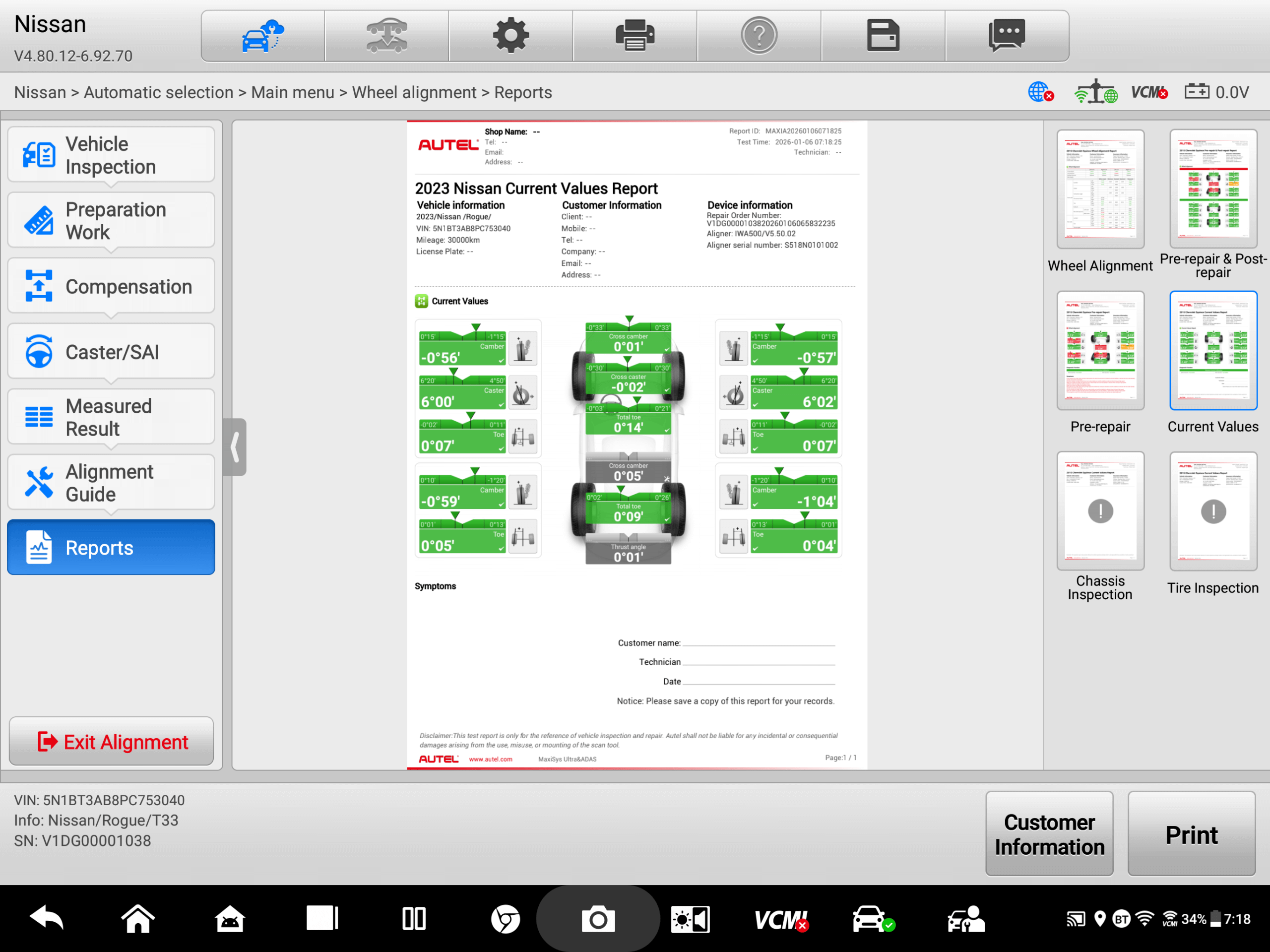
Task: Open help question mark icon
Action: click(x=759, y=36)
